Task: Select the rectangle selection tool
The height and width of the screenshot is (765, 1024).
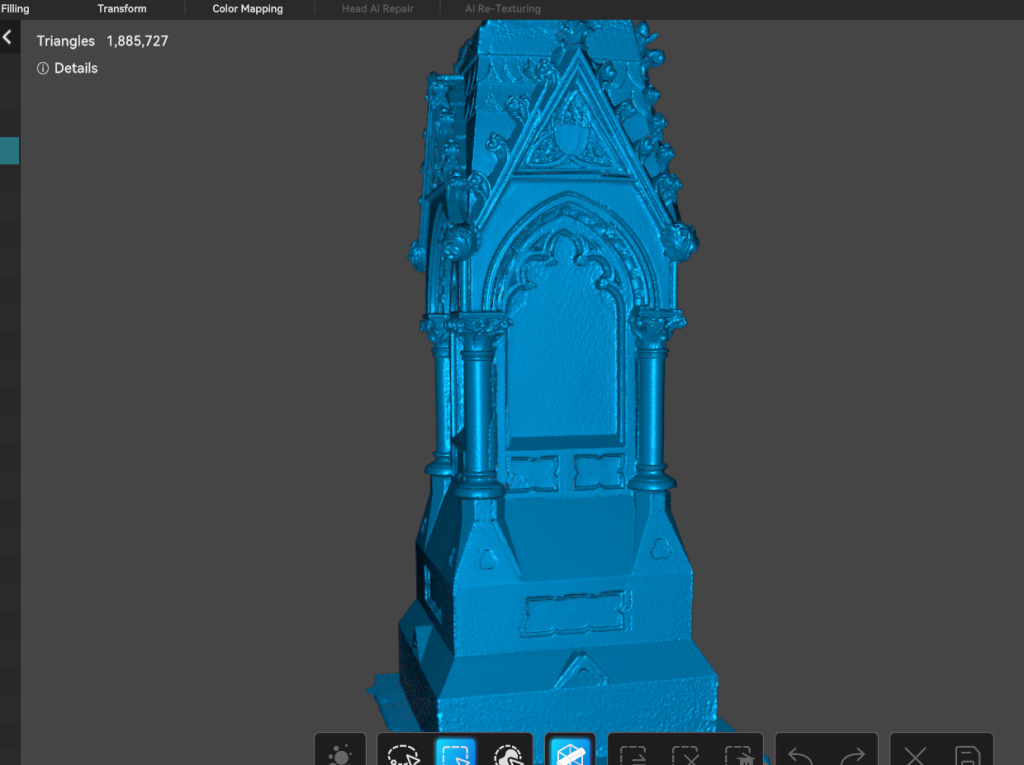Action: point(455,754)
